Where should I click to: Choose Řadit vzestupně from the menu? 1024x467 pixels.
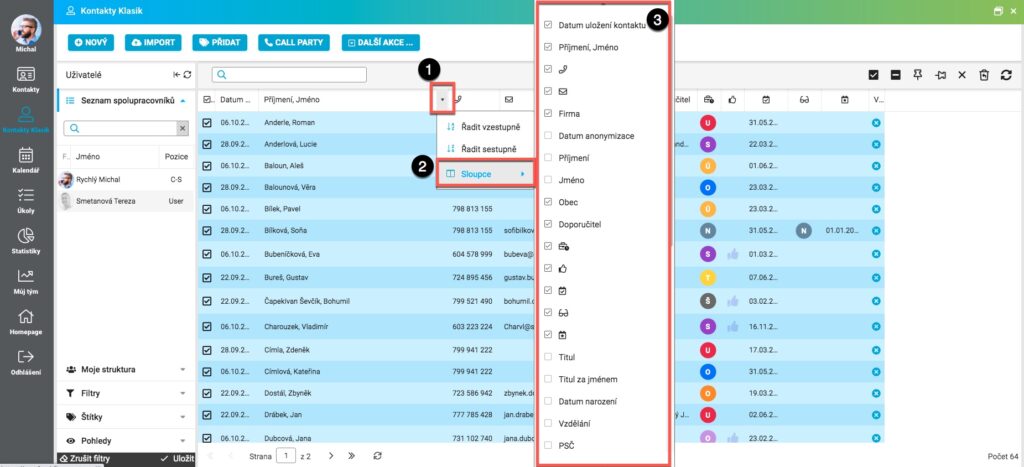(x=485, y=126)
